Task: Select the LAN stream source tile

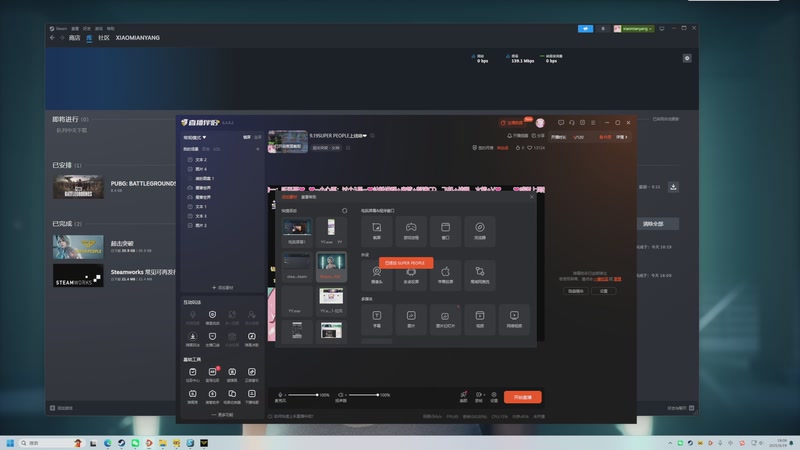Action: click(480, 276)
